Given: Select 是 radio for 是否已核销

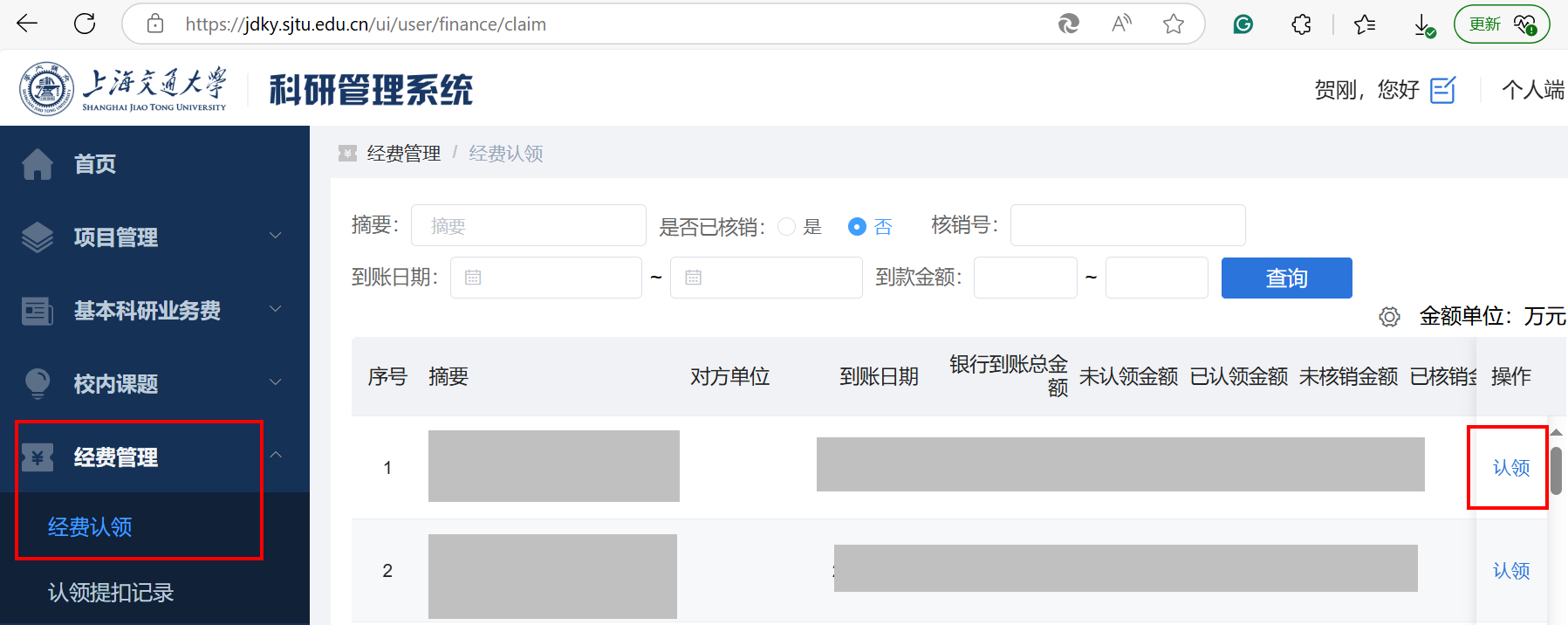Looking at the screenshot, I should click(786, 227).
